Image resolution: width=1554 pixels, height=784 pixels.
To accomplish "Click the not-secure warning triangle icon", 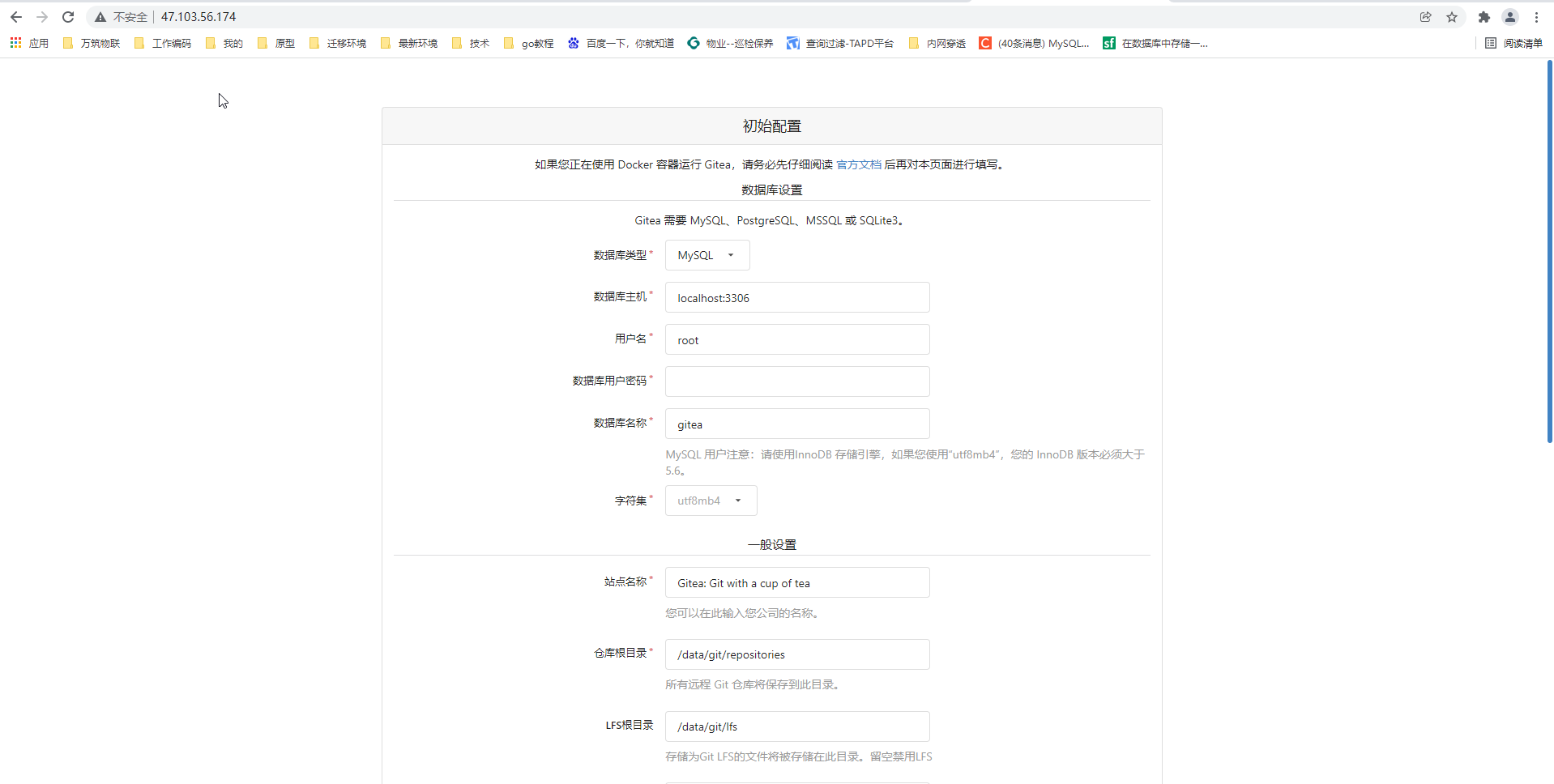I will pos(100,17).
